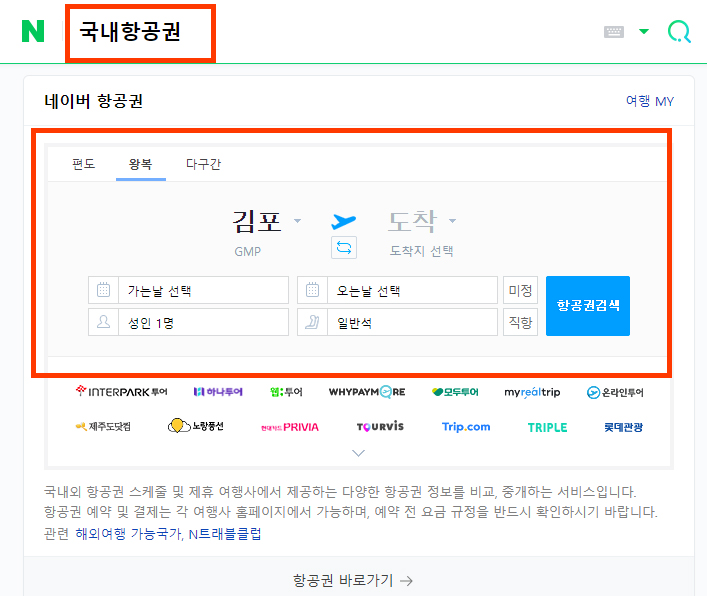Open the PRIVIA partner logo

point(290,427)
